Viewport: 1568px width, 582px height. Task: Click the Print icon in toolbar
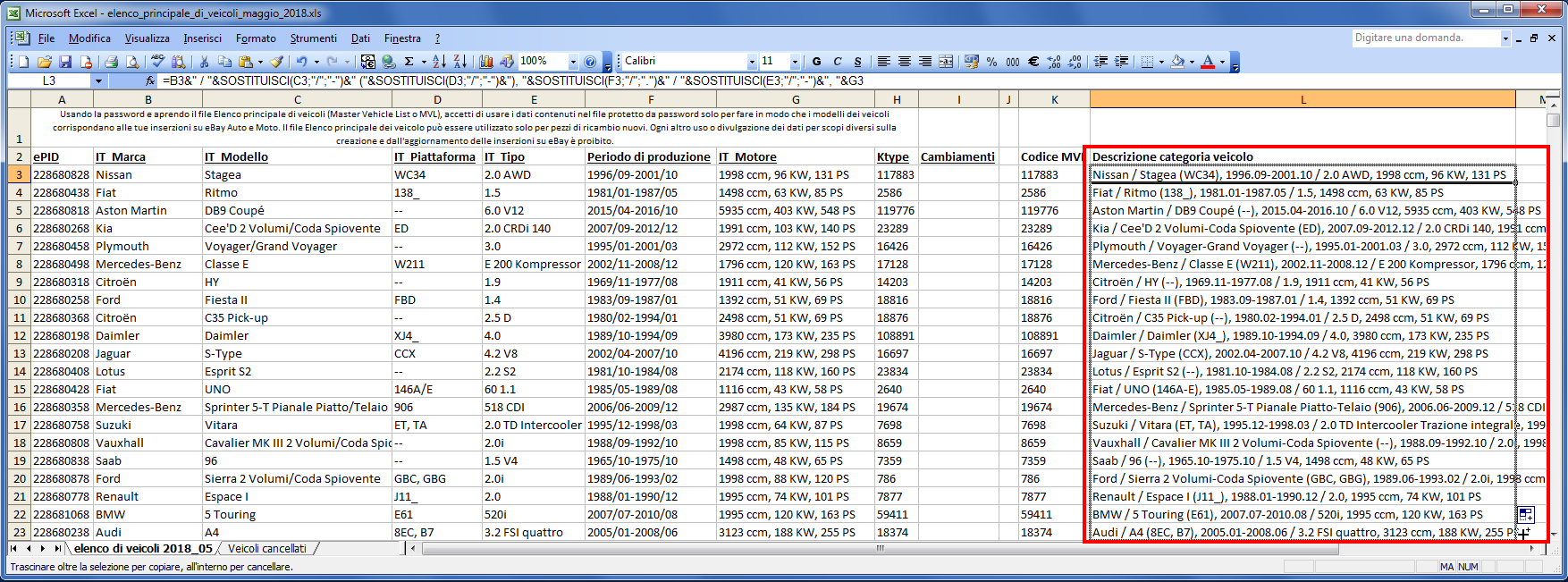click(x=111, y=62)
